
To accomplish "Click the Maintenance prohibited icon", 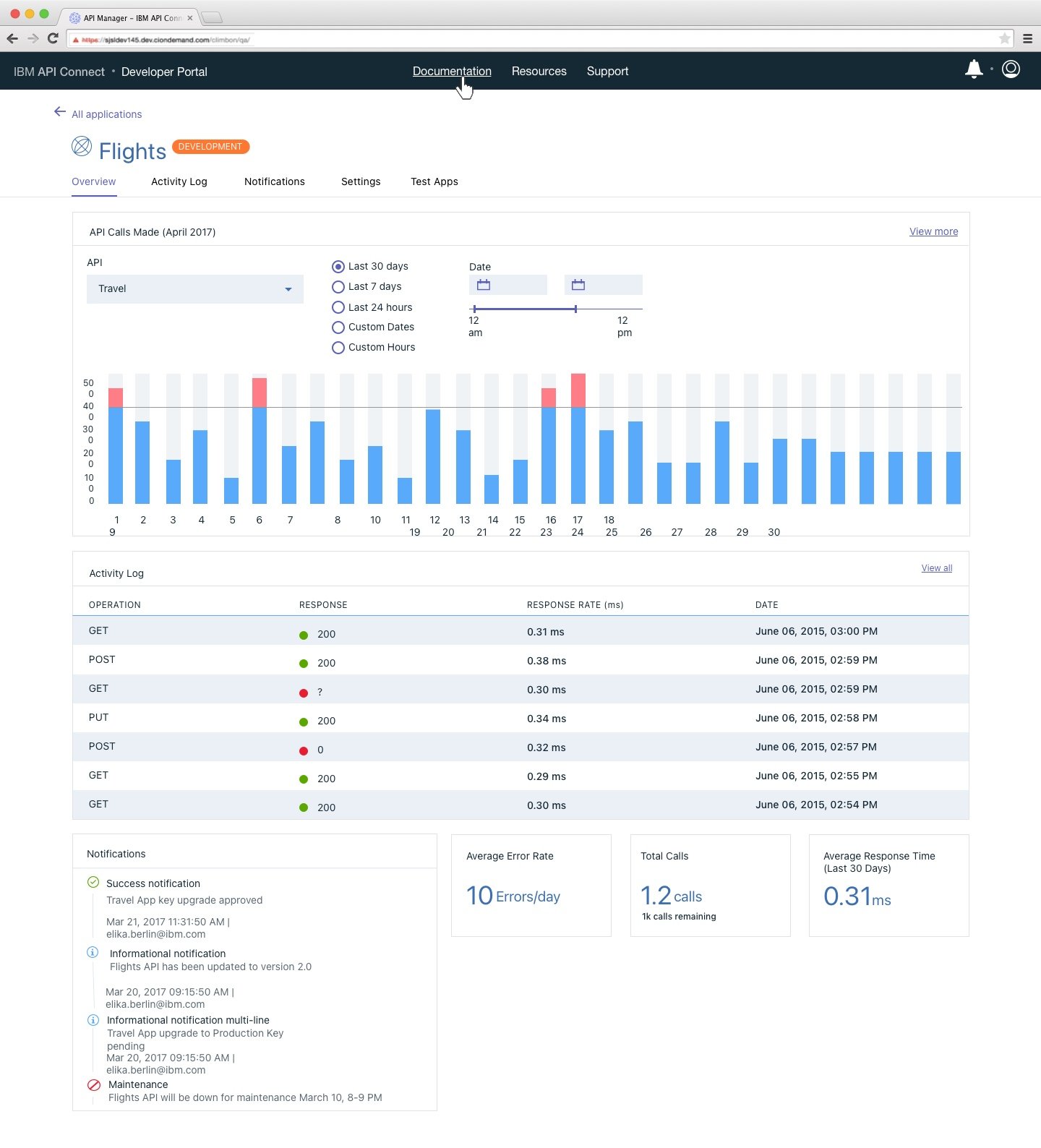I will coord(94,1085).
